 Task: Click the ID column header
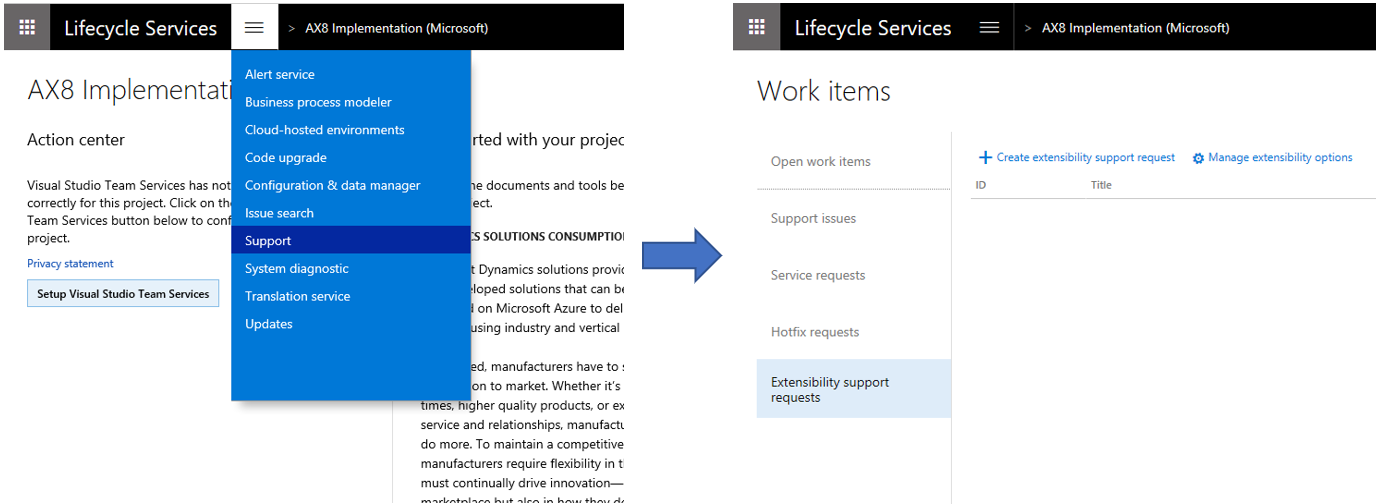coord(981,185)
